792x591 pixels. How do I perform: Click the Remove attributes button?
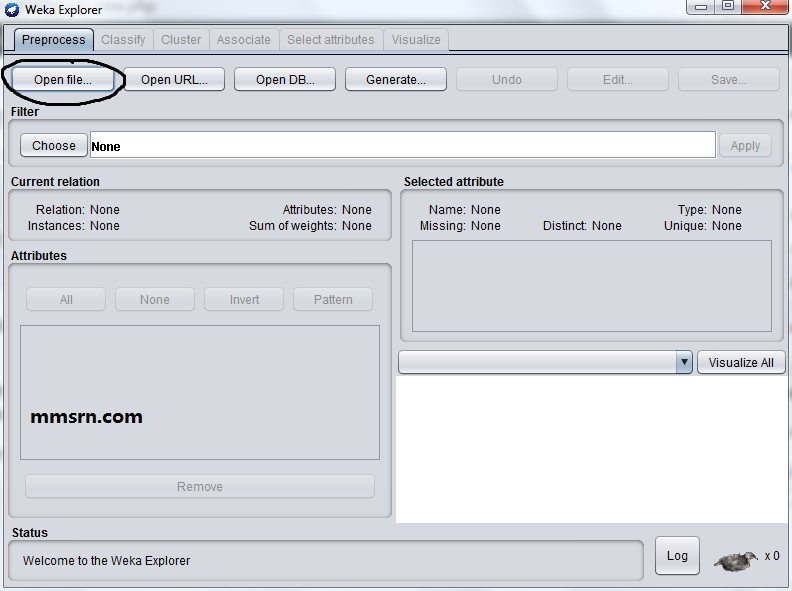click(200, 486)
